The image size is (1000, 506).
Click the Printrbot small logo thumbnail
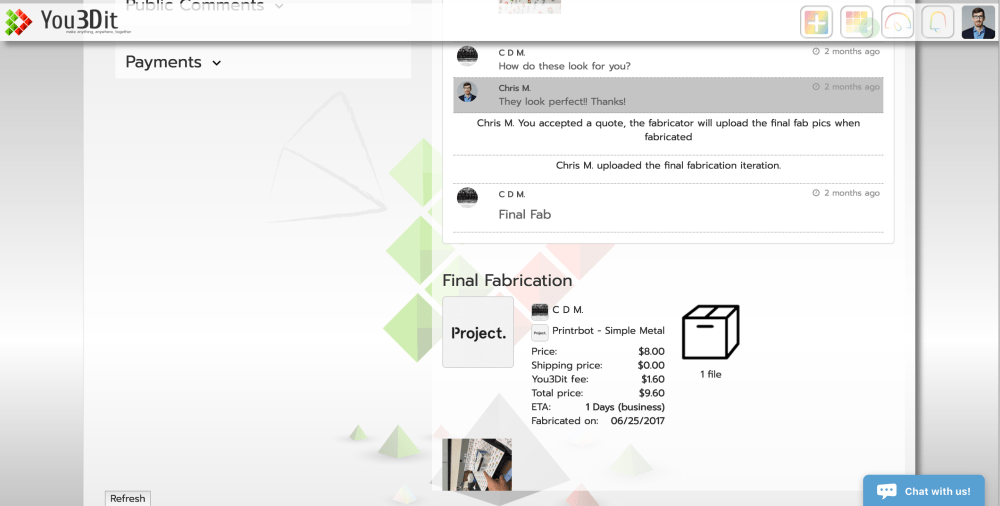540,332
